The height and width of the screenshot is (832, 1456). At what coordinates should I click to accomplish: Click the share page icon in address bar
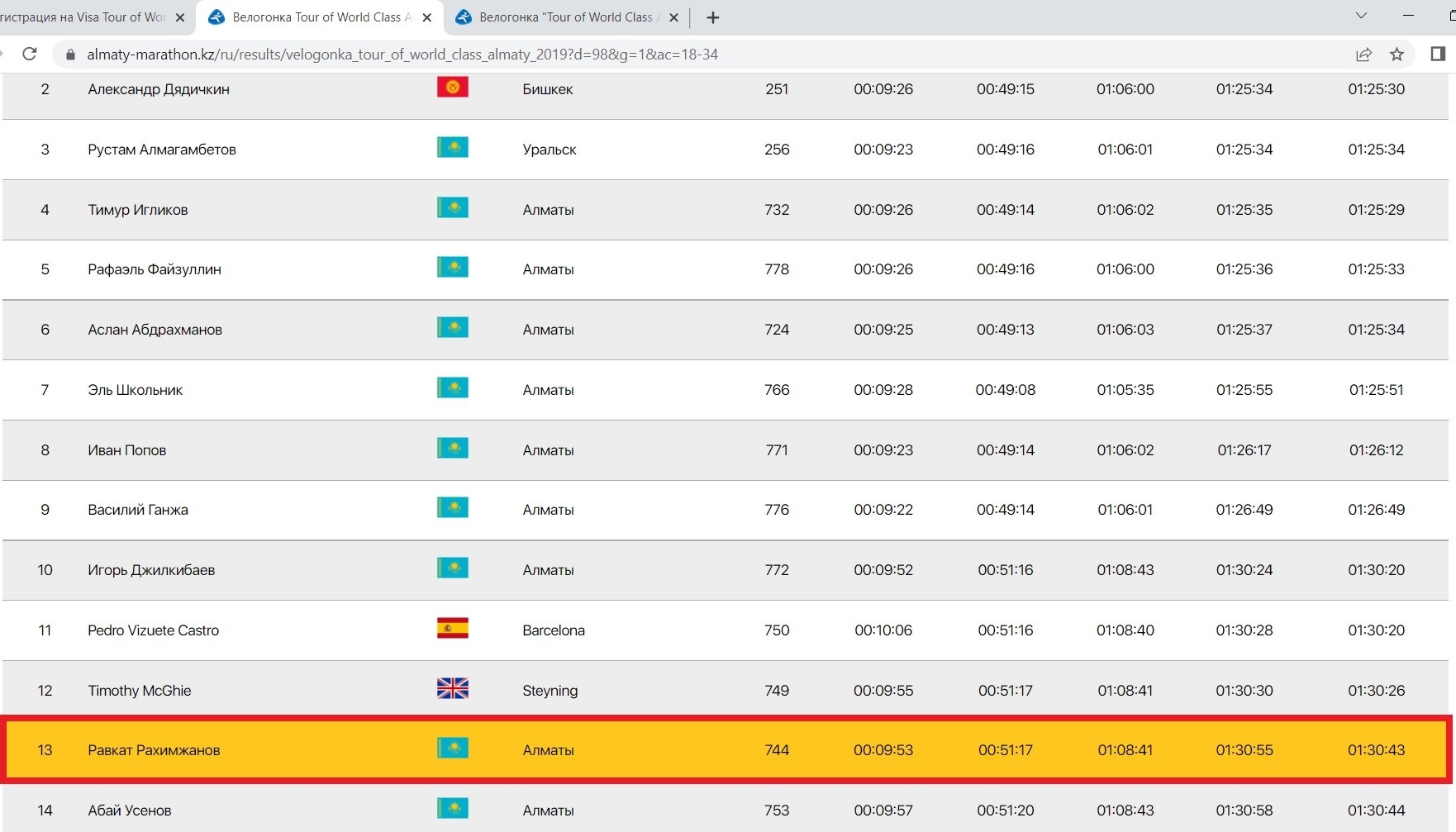[x=1363, y=55]
